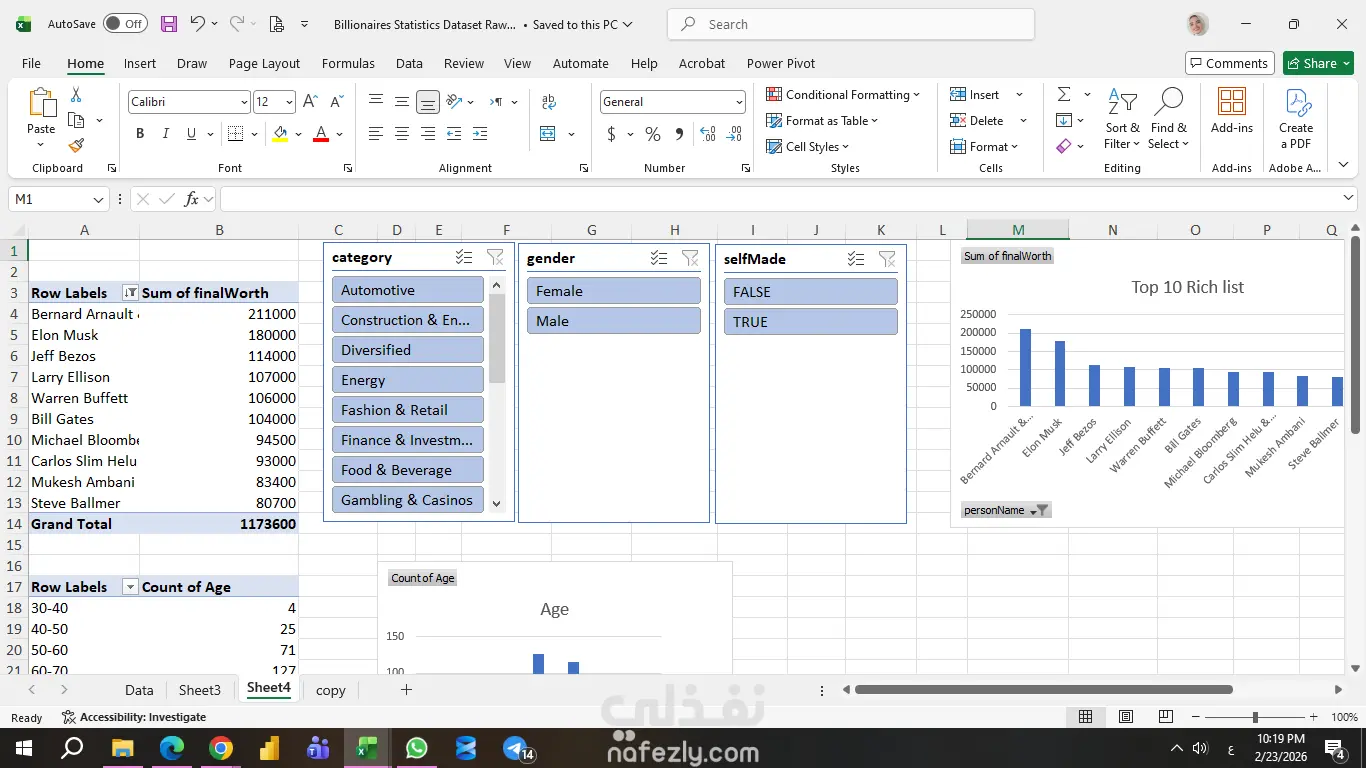
Task: Select the Energy category slicer button
Action: point(408,380)
